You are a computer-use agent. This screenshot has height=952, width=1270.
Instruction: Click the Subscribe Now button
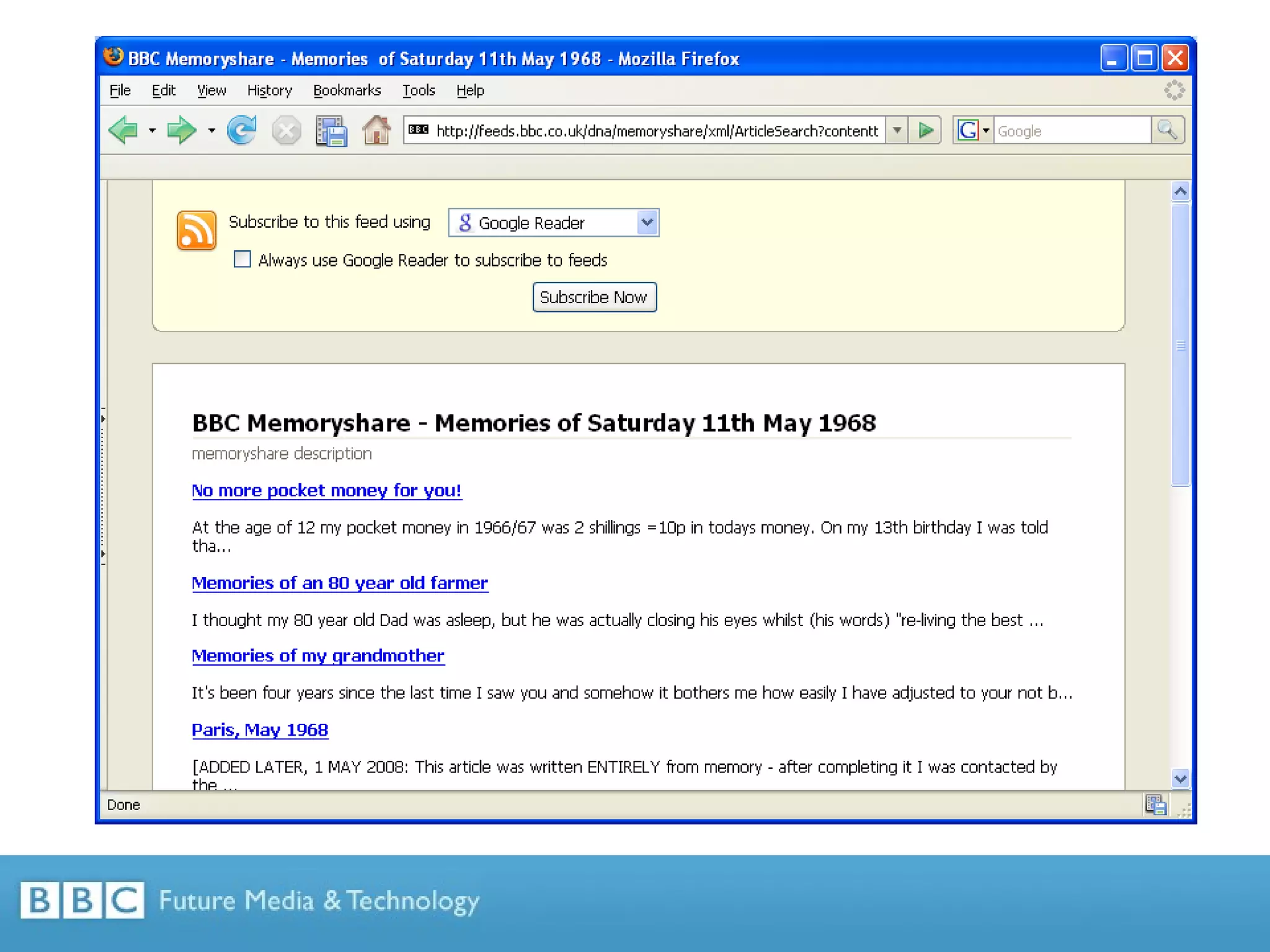[594, 297]
